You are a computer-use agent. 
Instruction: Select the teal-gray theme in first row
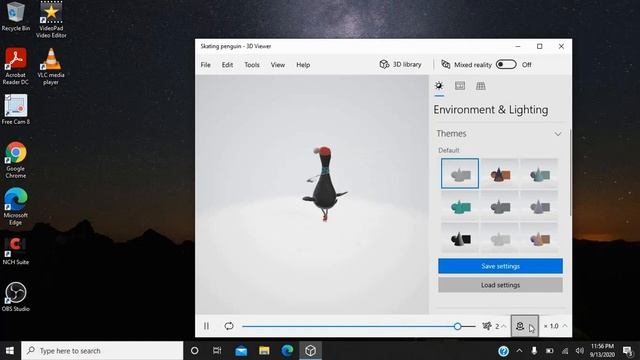click(539, 173)
